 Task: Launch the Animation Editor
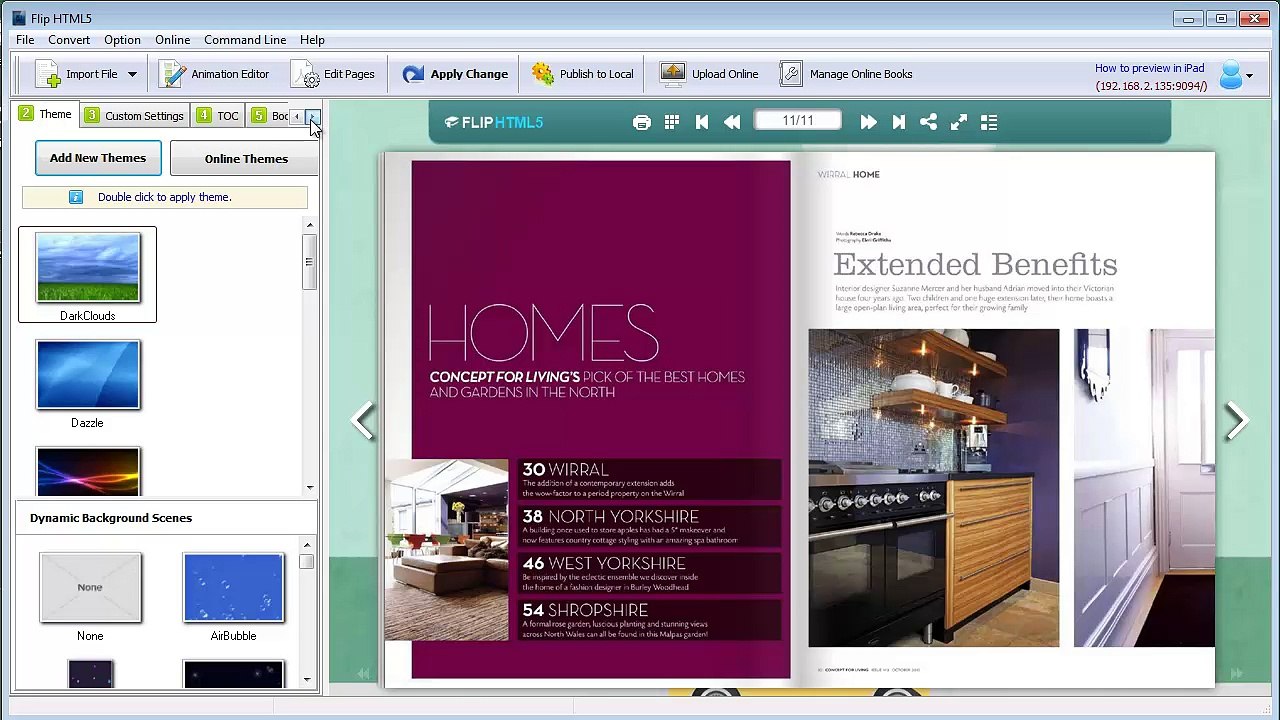tap(214, 74)
